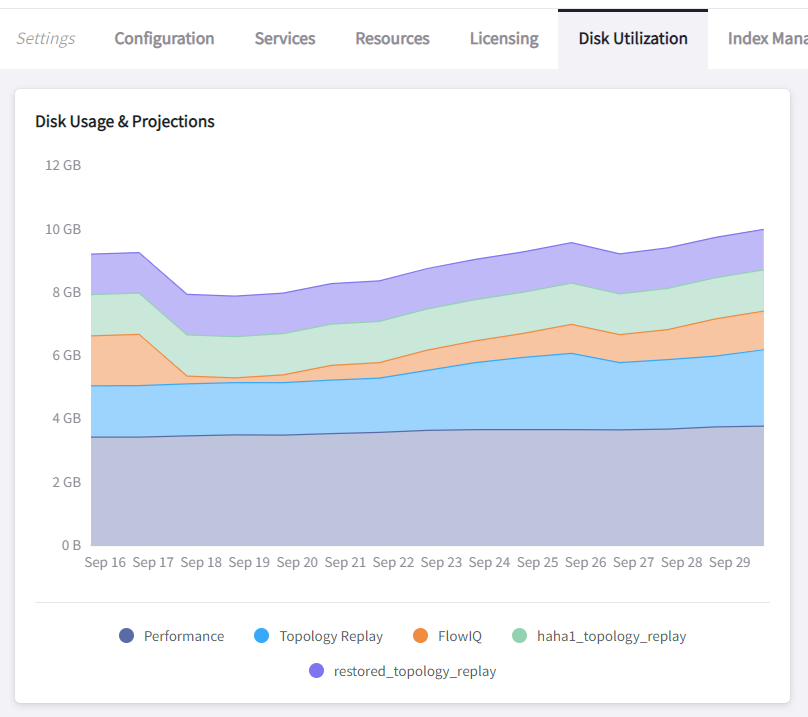This screenshot has width=808, height=717.
Task: Click the green haha1_topology_replay legend dot
Action: pyautogui.click(x=519, y=636)
